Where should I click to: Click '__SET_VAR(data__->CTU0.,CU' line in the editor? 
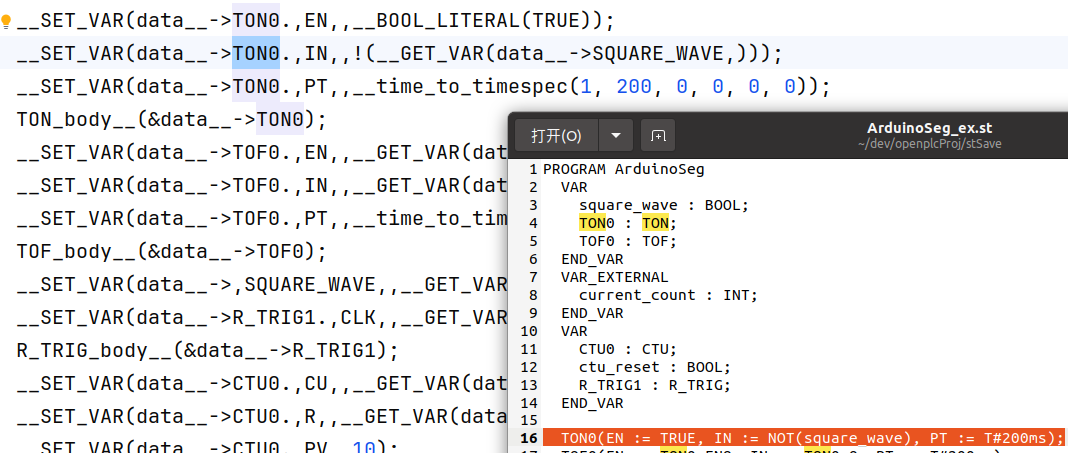(x=262, y=384)
